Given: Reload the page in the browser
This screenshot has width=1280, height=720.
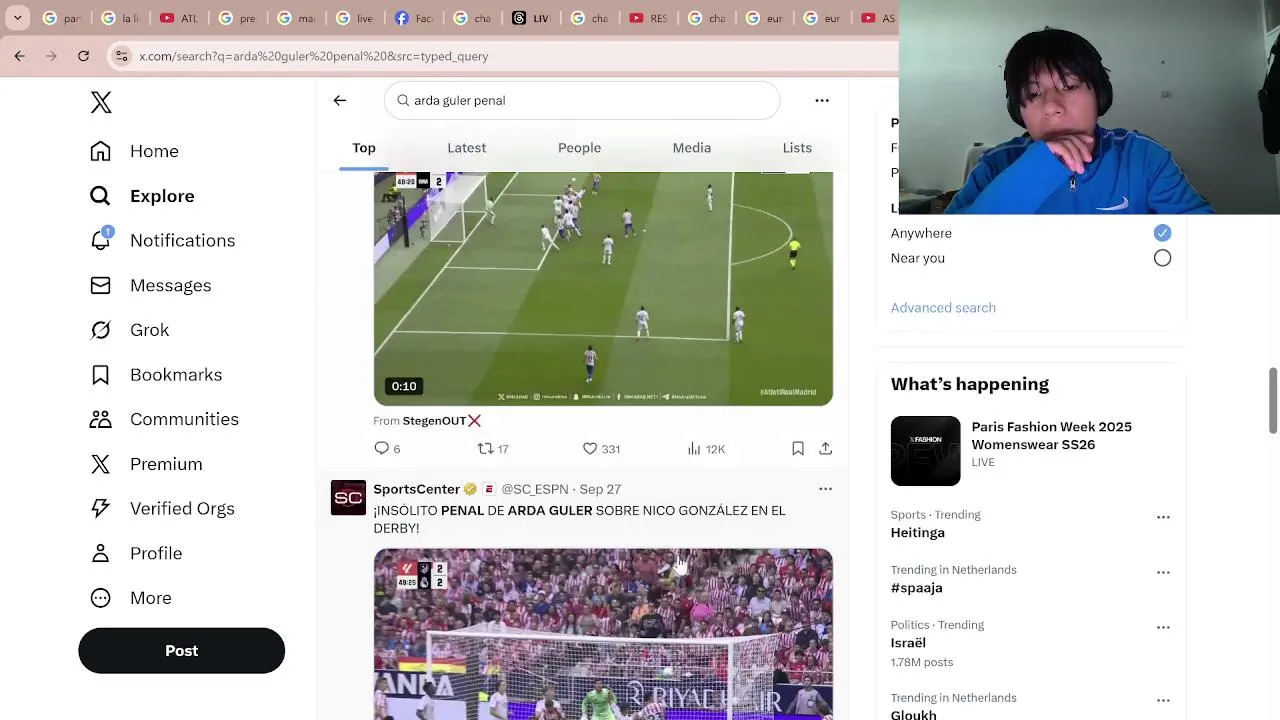Looking at the screenshot, I should click(x=84, y=56).
